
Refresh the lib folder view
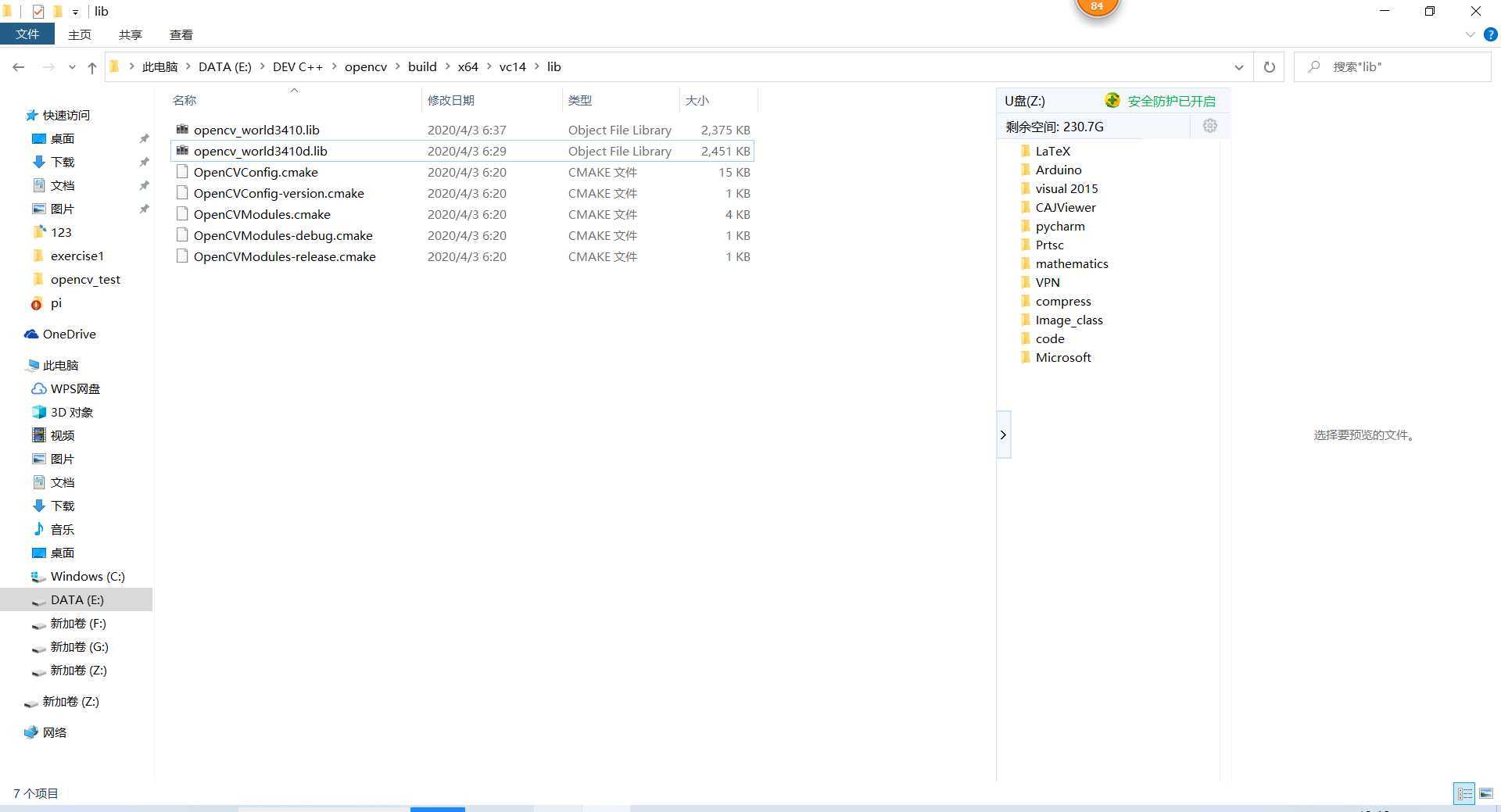pos(1269,67)
